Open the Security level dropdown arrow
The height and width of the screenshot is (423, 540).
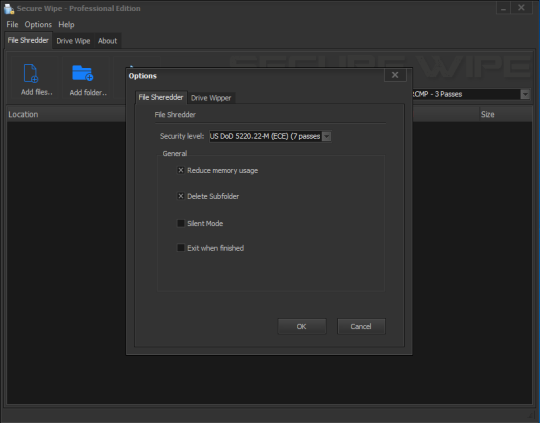tap(327, 136)
